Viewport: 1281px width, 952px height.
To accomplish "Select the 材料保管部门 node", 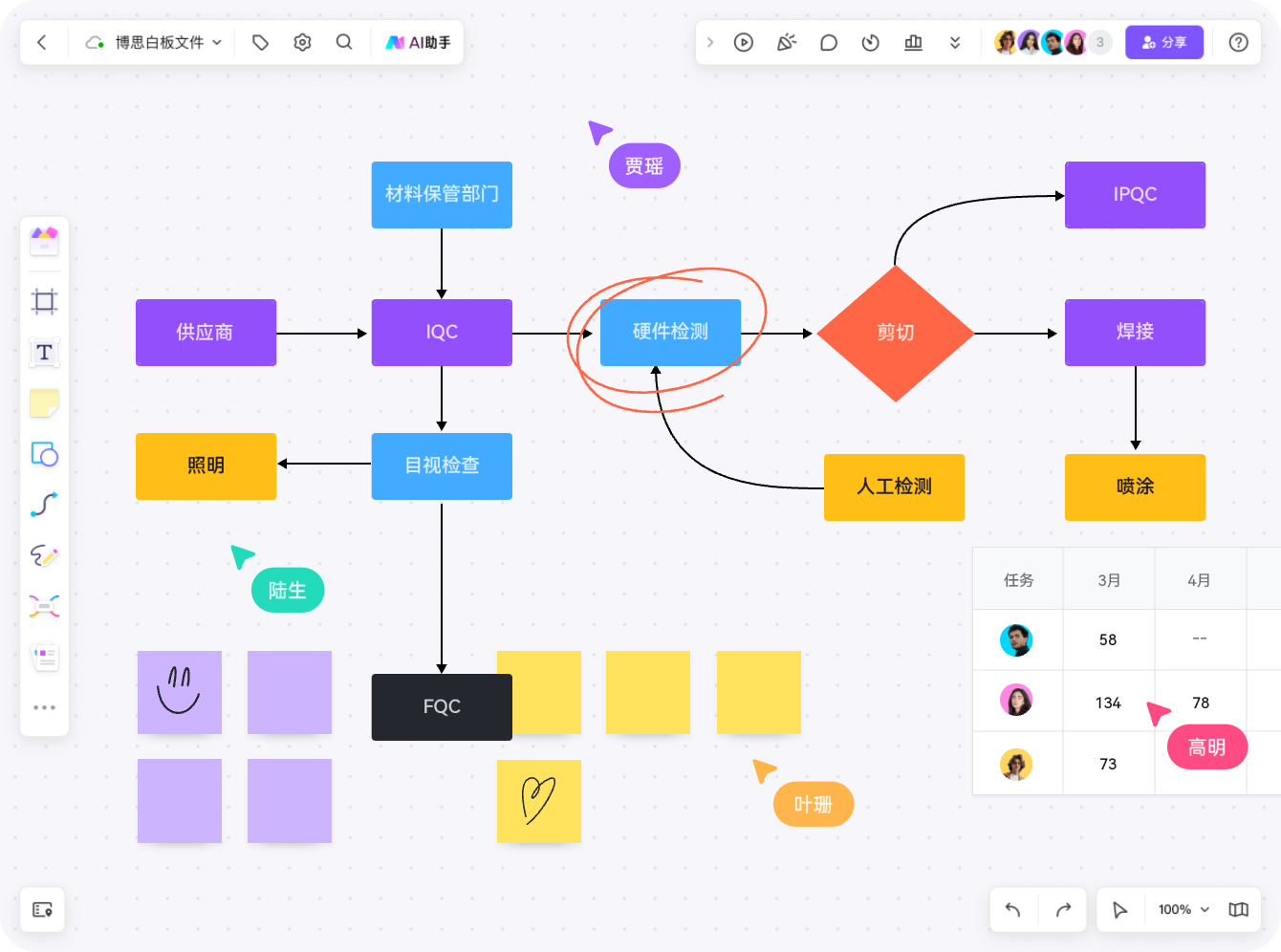I will coord(442,194).
